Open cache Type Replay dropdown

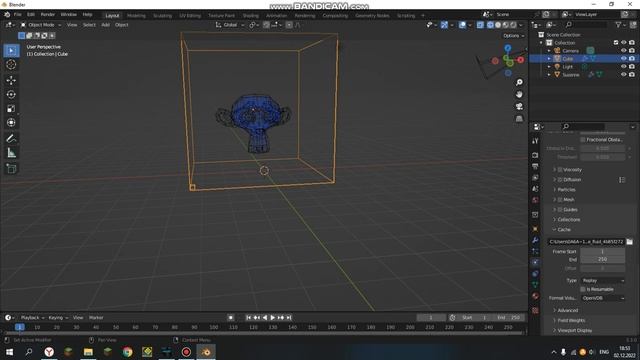tap(602, 280)
